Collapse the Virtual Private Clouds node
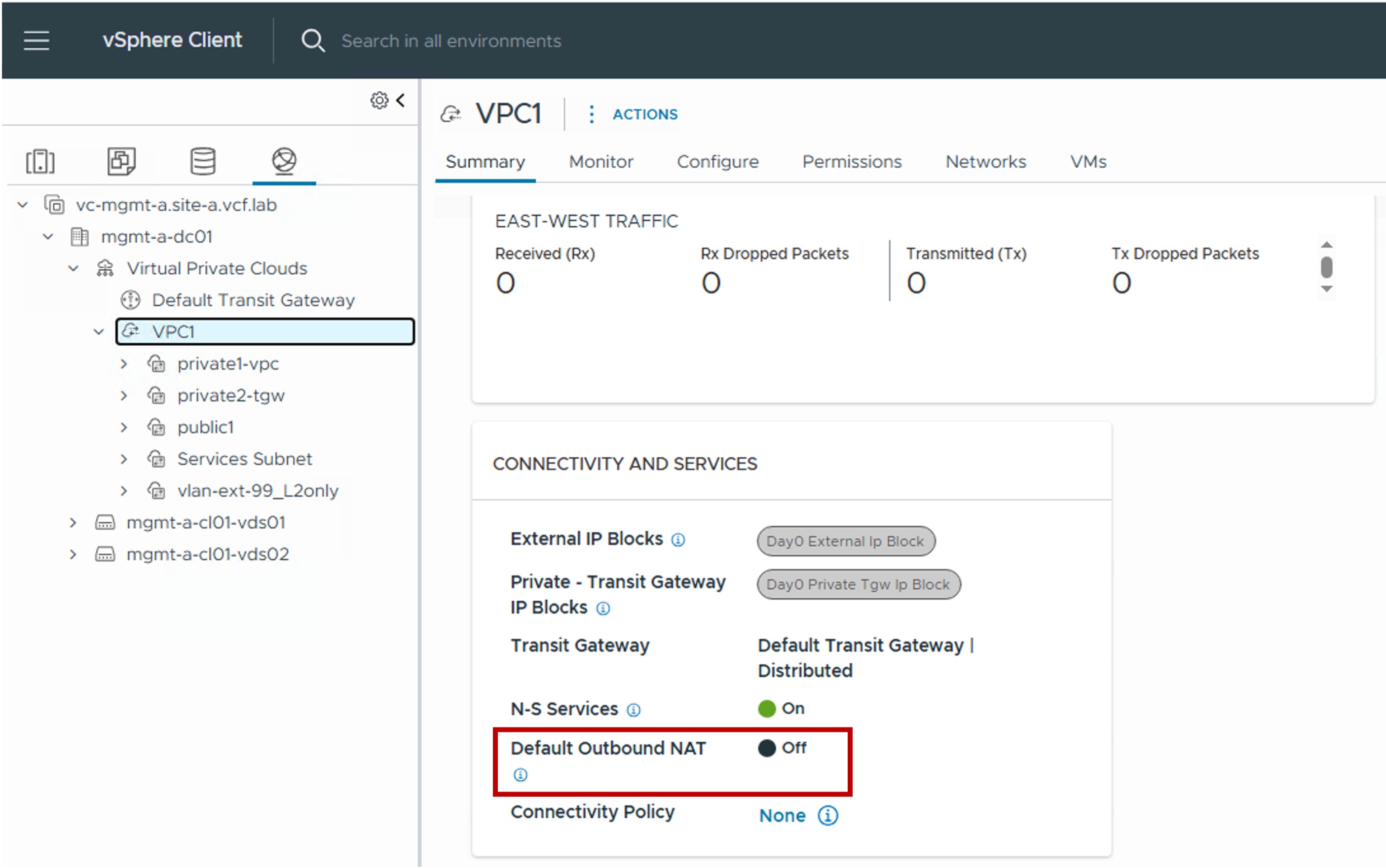The height and width of the screenshot is (868, 1386). click(74, 268)
